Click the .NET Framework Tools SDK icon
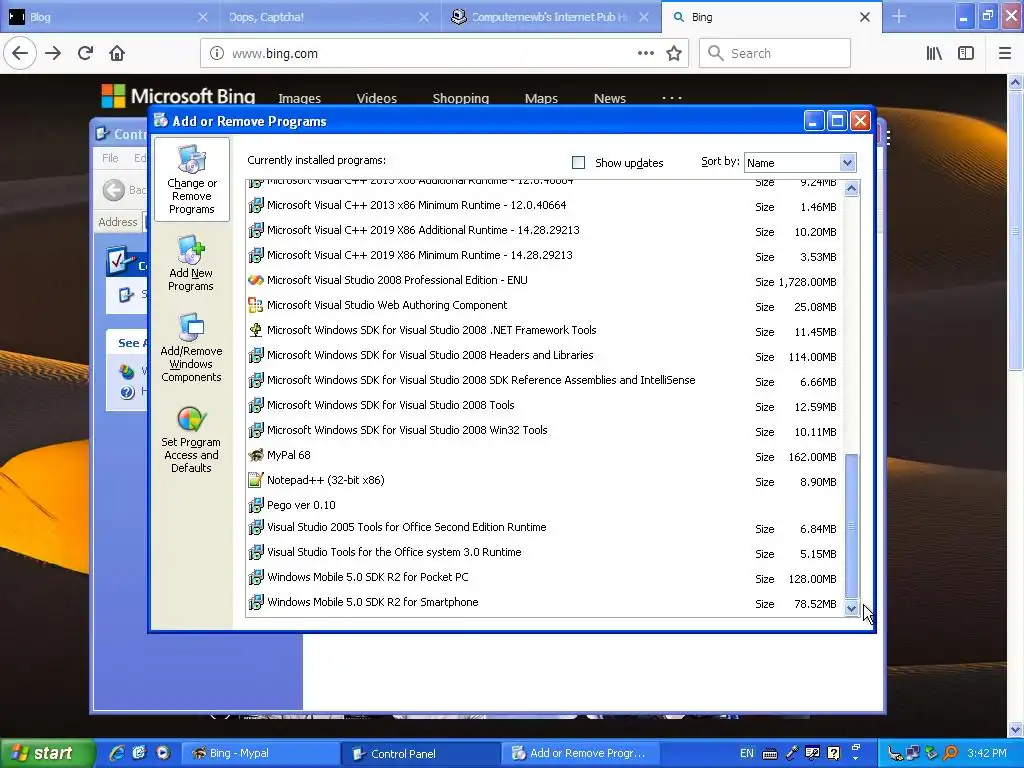 click(256, 330)
